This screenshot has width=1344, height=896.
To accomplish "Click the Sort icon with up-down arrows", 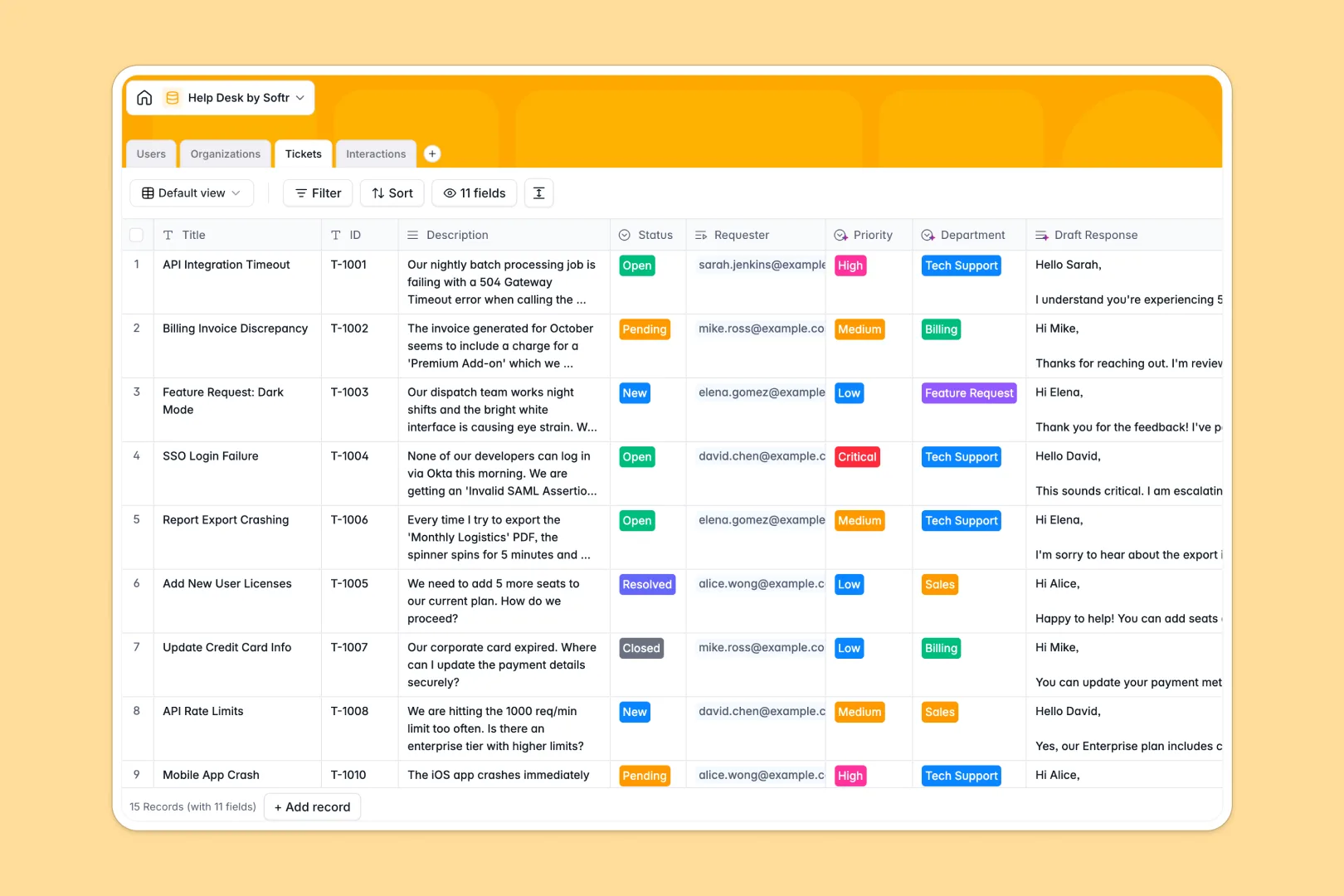I will pyautogui.click(x=377, y=192).
